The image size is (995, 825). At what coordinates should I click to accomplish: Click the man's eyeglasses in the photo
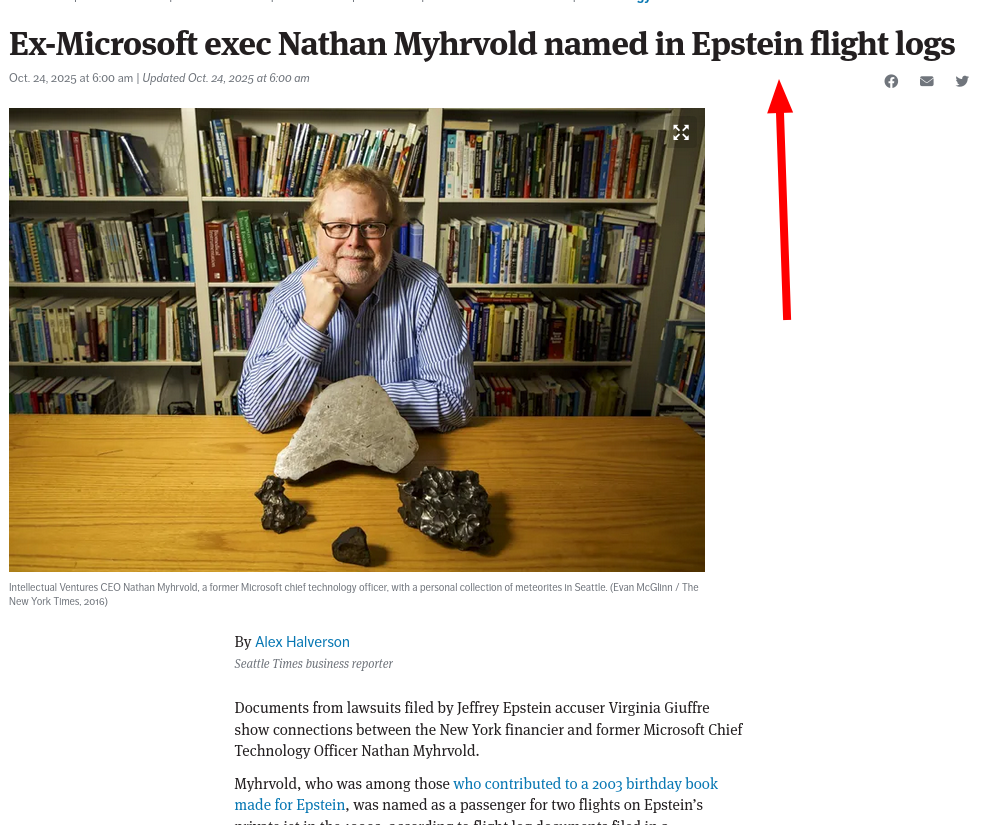click(353, 229)
